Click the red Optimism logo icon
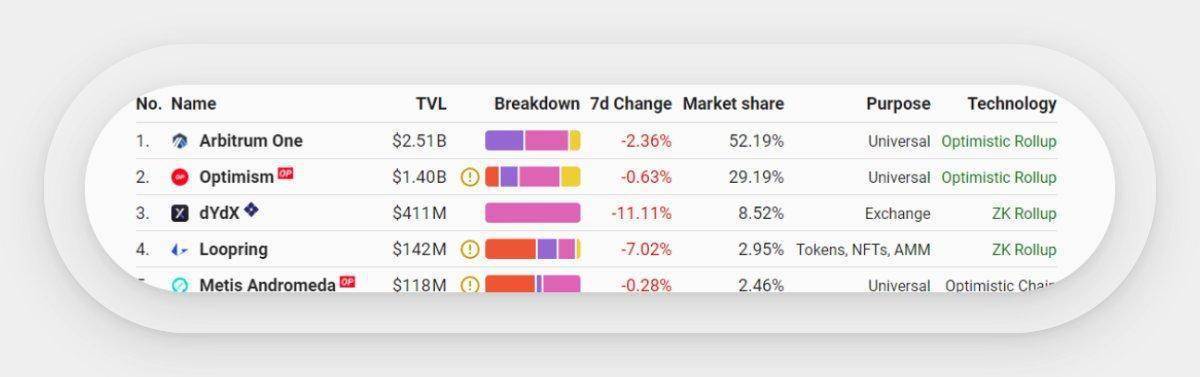Image resolution: width=1200 pixels, height=377 pixels. click(180, 177)
